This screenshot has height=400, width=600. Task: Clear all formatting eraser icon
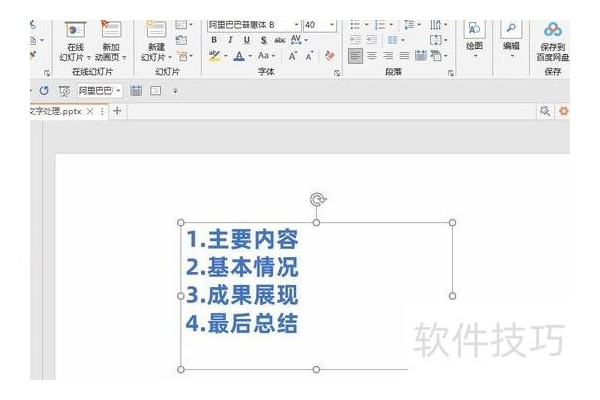[330, 56]
